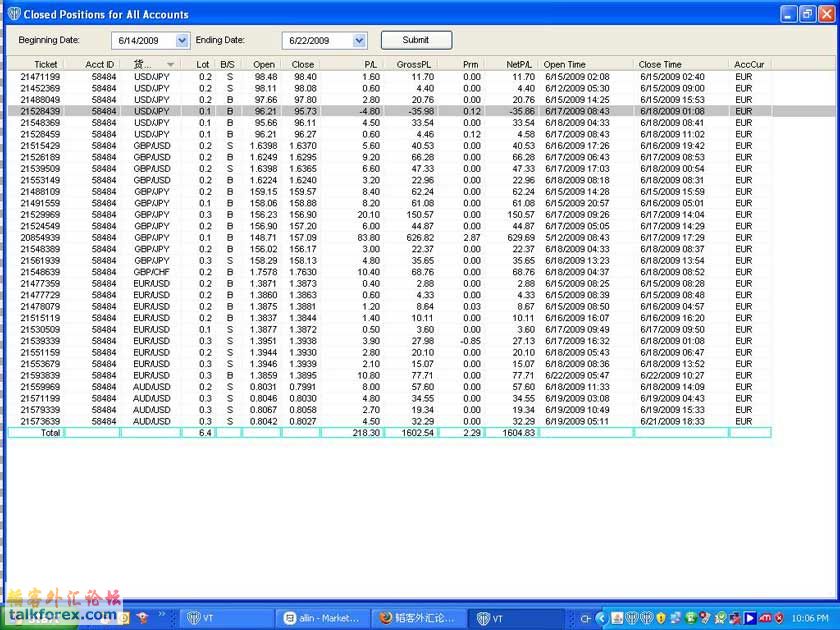The height and width of the screenshot is (630, 840).
Task: Click the Open Time column header
Action: [x=565, y=64]
